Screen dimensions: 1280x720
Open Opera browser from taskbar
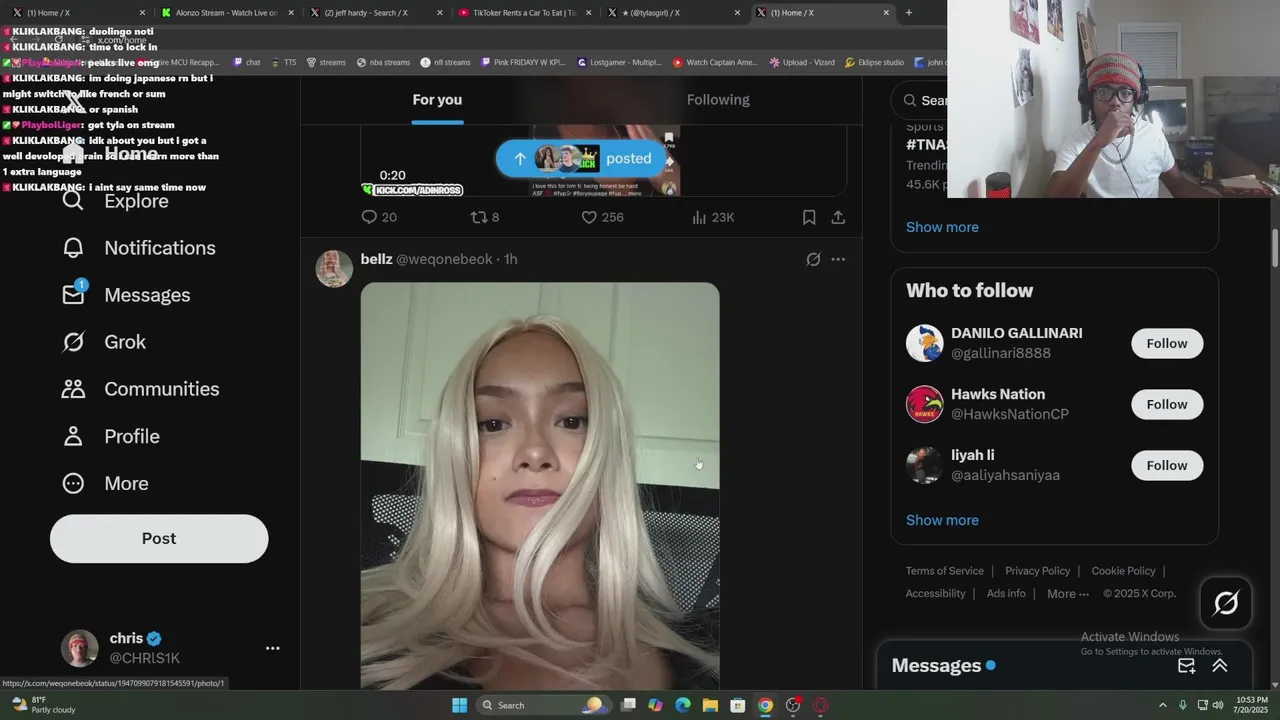[820, 705]
